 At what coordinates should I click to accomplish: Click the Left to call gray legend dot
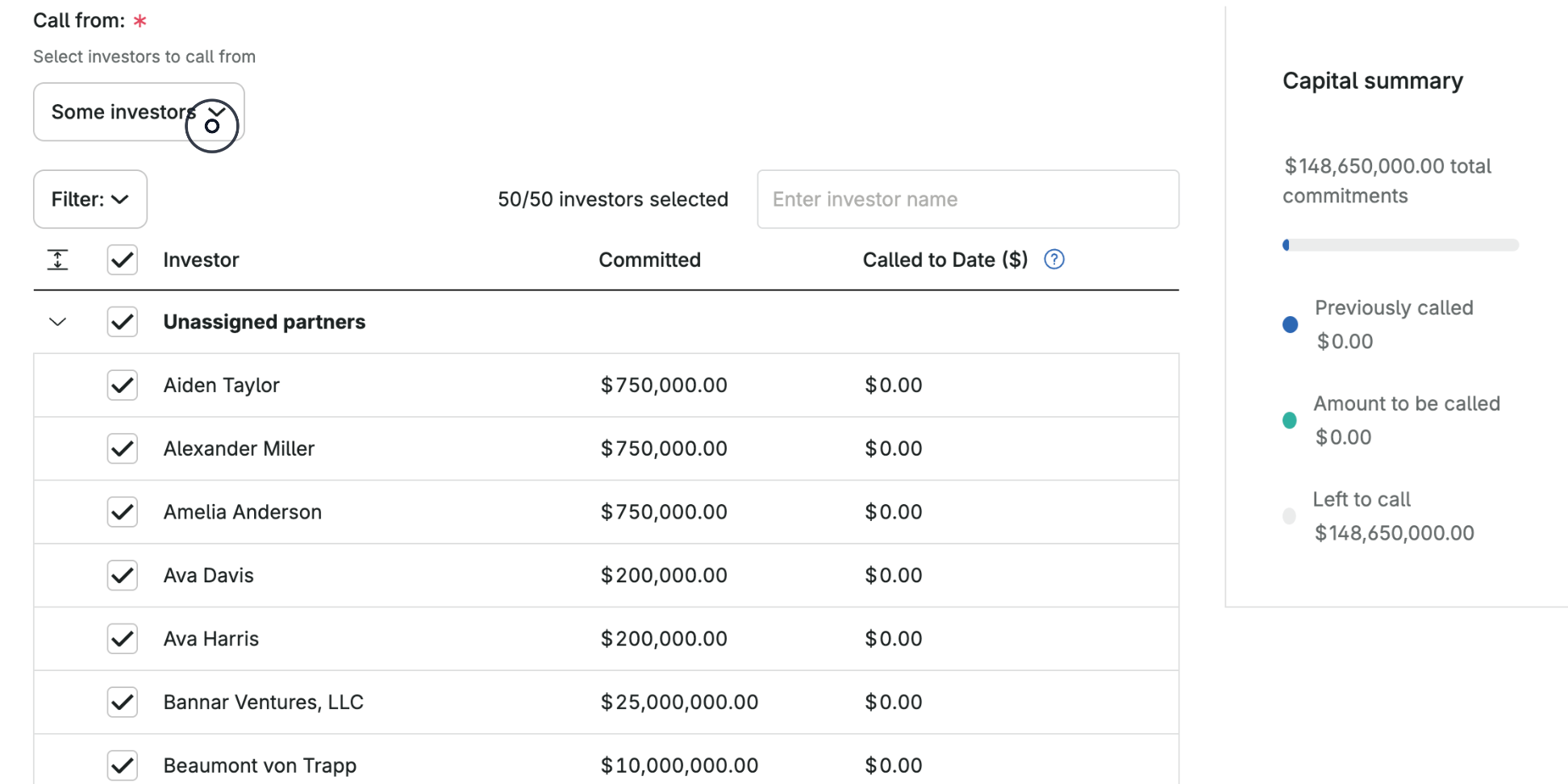[x=1290, y=515]
